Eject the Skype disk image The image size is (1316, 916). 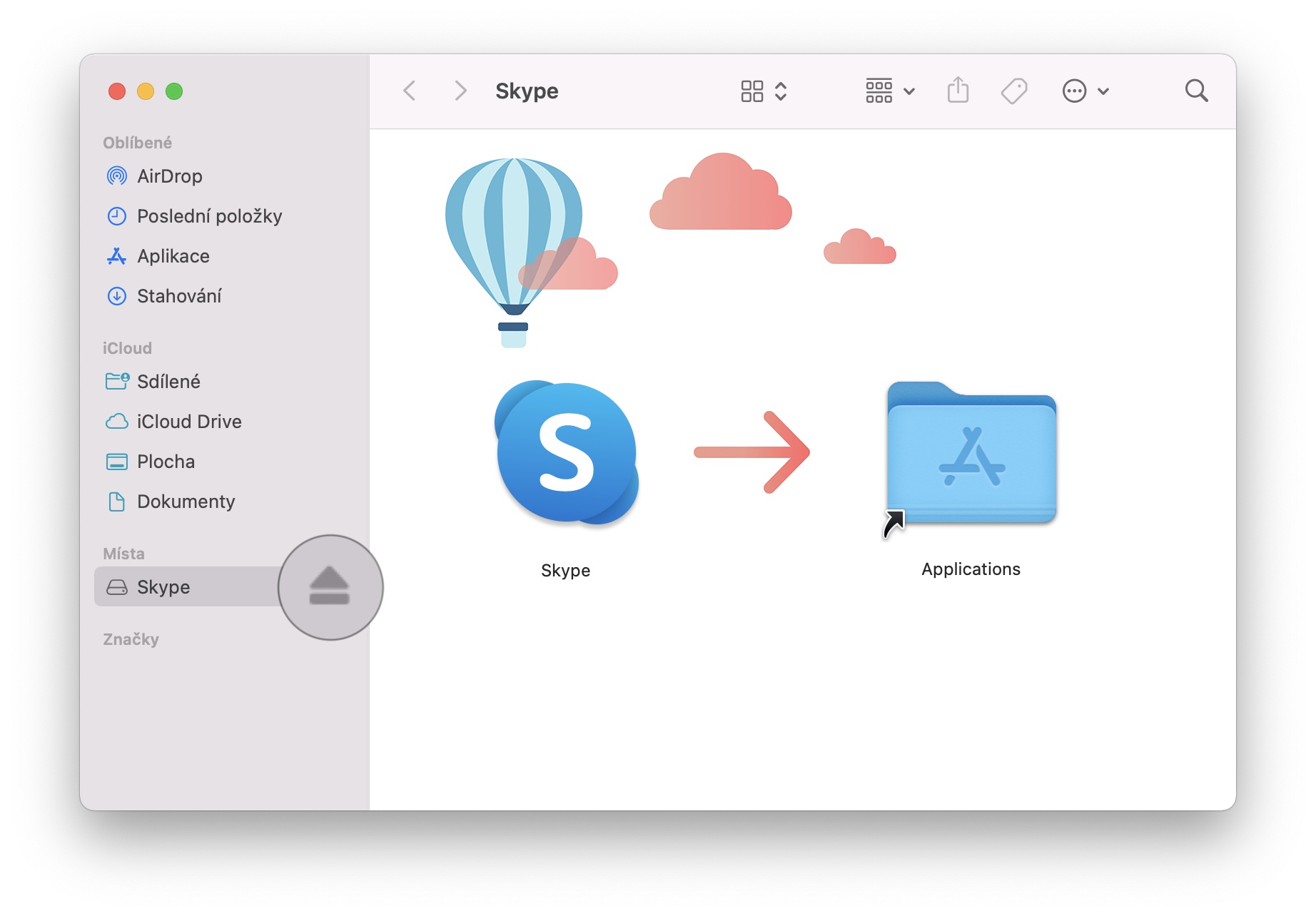tap(329, 586)
